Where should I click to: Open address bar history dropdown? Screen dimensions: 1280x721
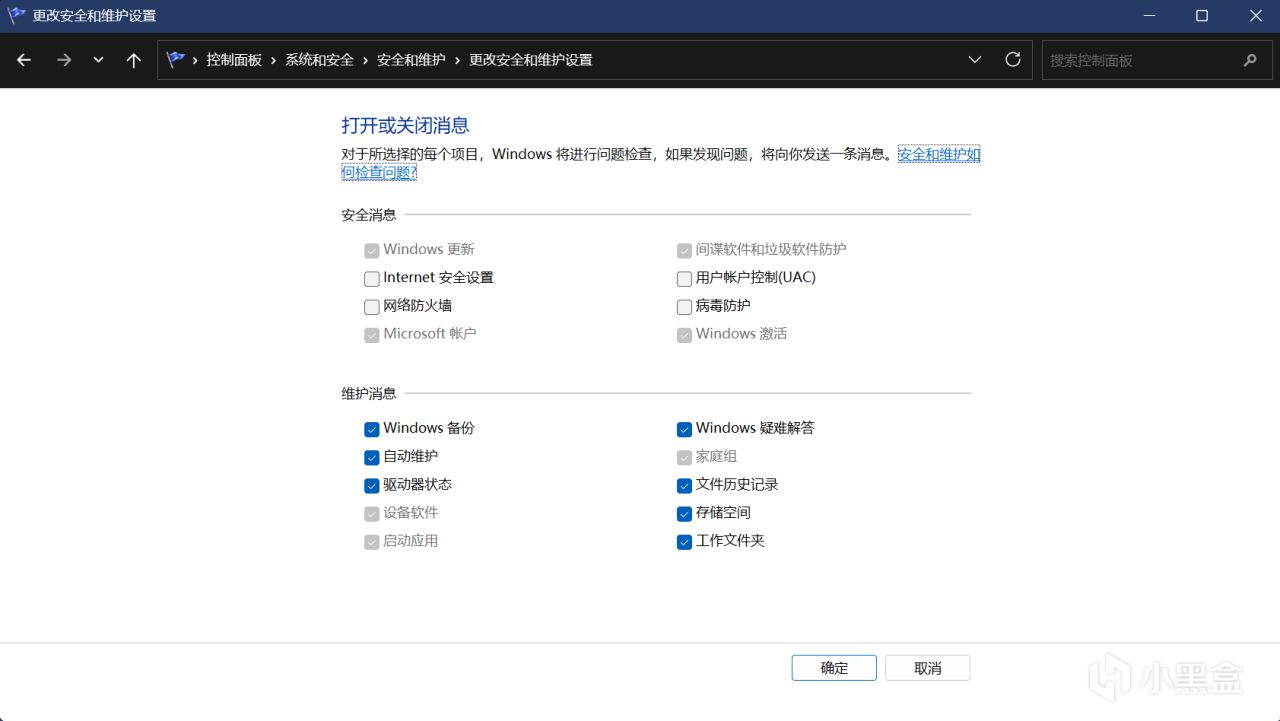(975, 60)
